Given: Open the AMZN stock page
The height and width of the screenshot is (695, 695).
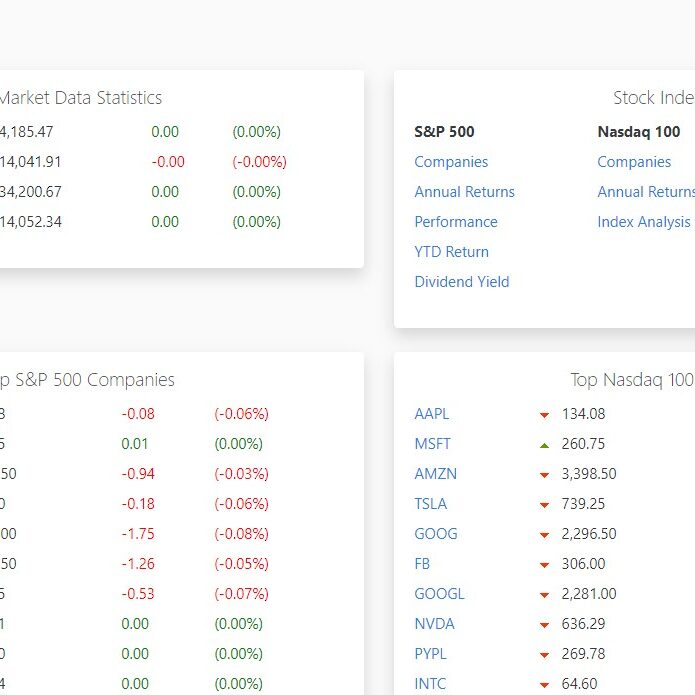Looking at the screenshot, I should click(x=435, y=474).
